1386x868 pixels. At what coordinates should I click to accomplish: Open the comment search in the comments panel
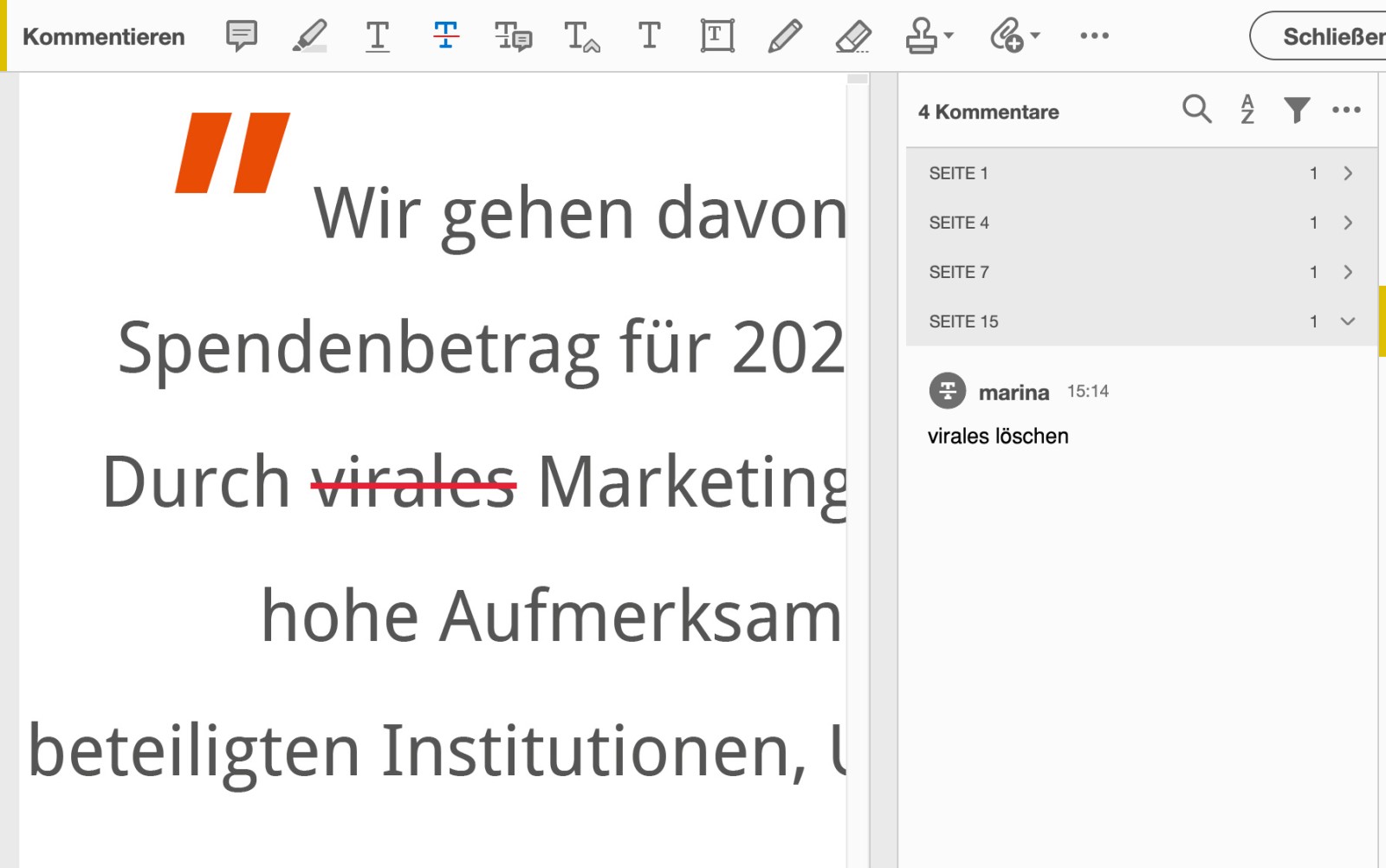[x=1197, y=110]
